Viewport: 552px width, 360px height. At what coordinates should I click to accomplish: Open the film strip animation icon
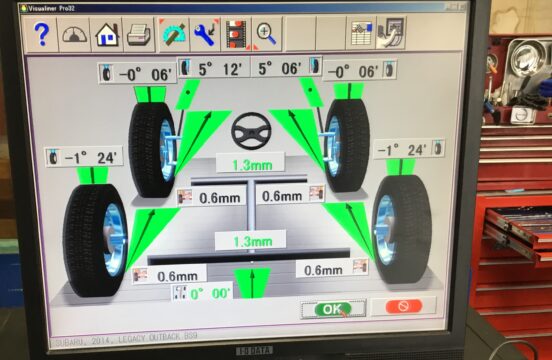[x=236, y=34]
